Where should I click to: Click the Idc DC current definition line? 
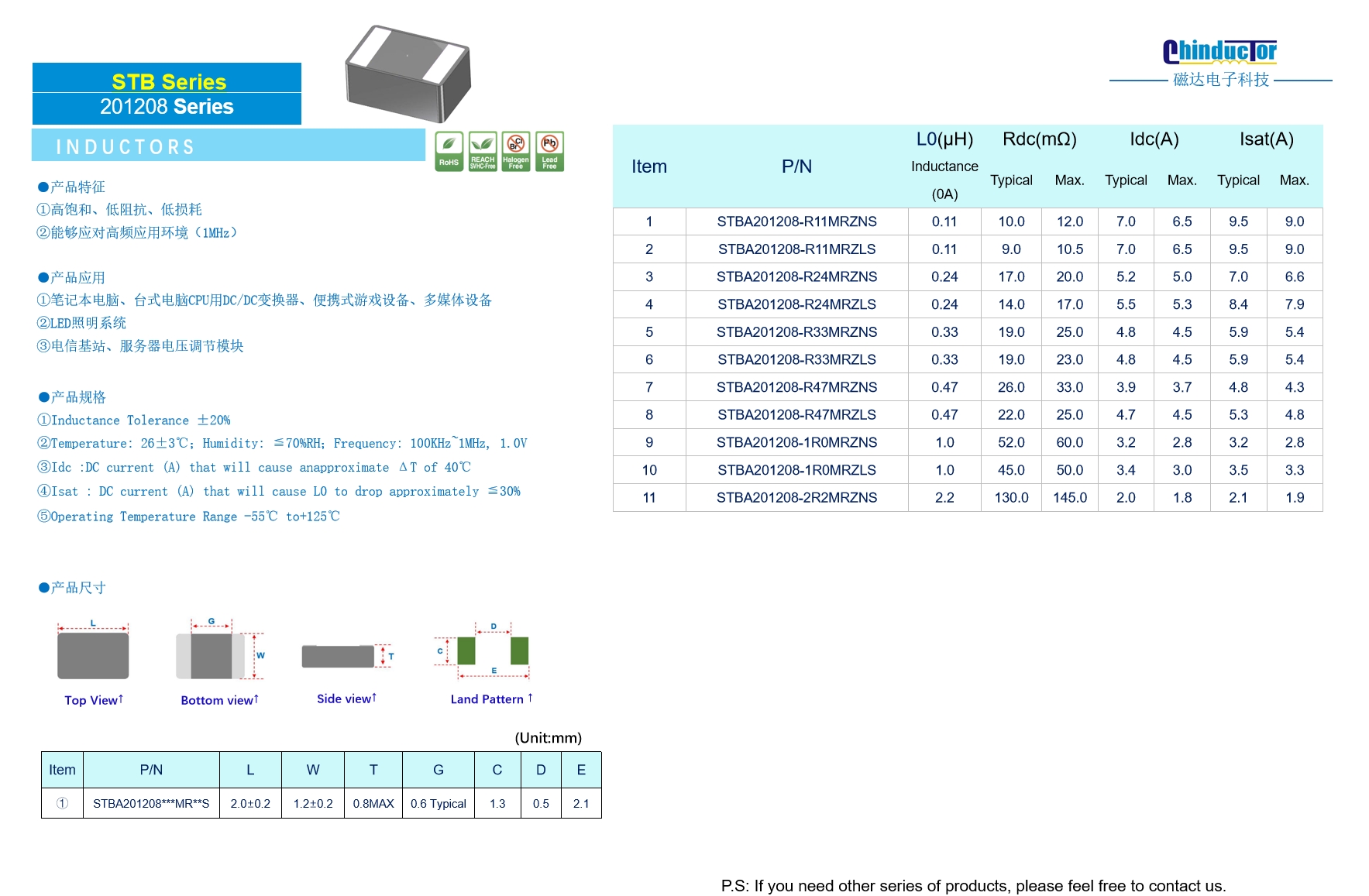pyautogui.click(x=254, y=468)
